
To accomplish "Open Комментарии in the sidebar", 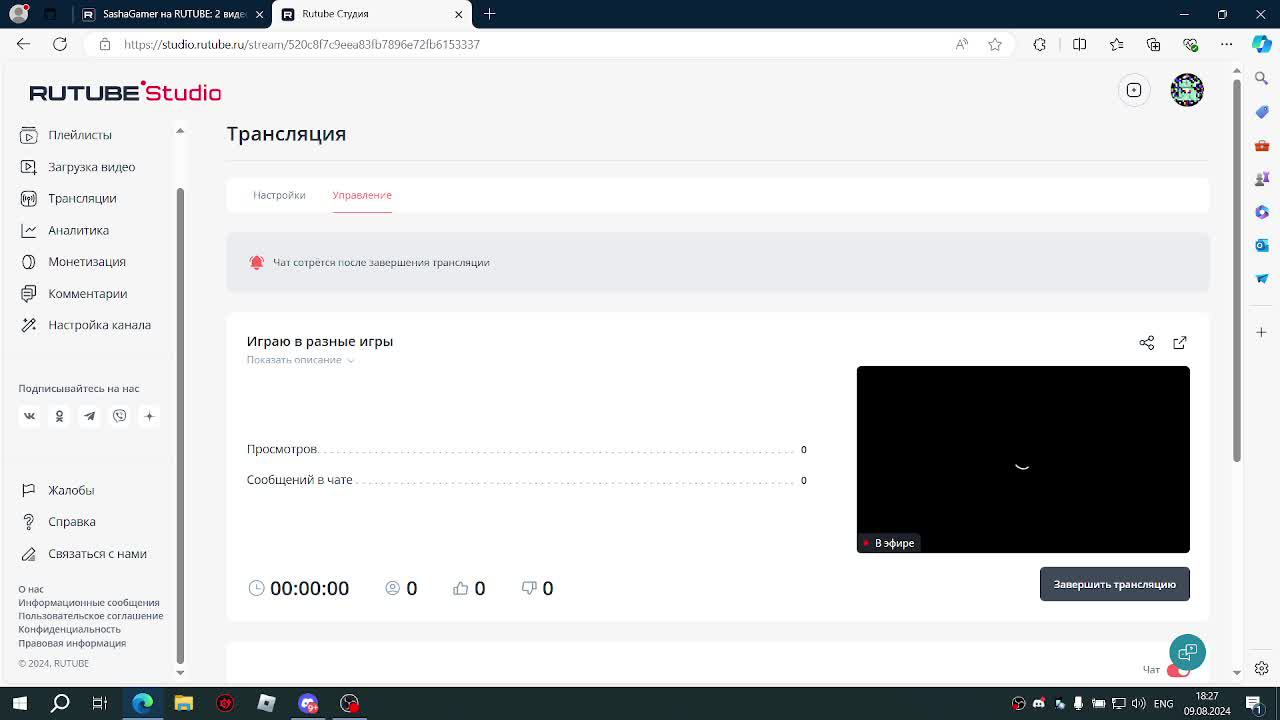I will tap(74, 294).
